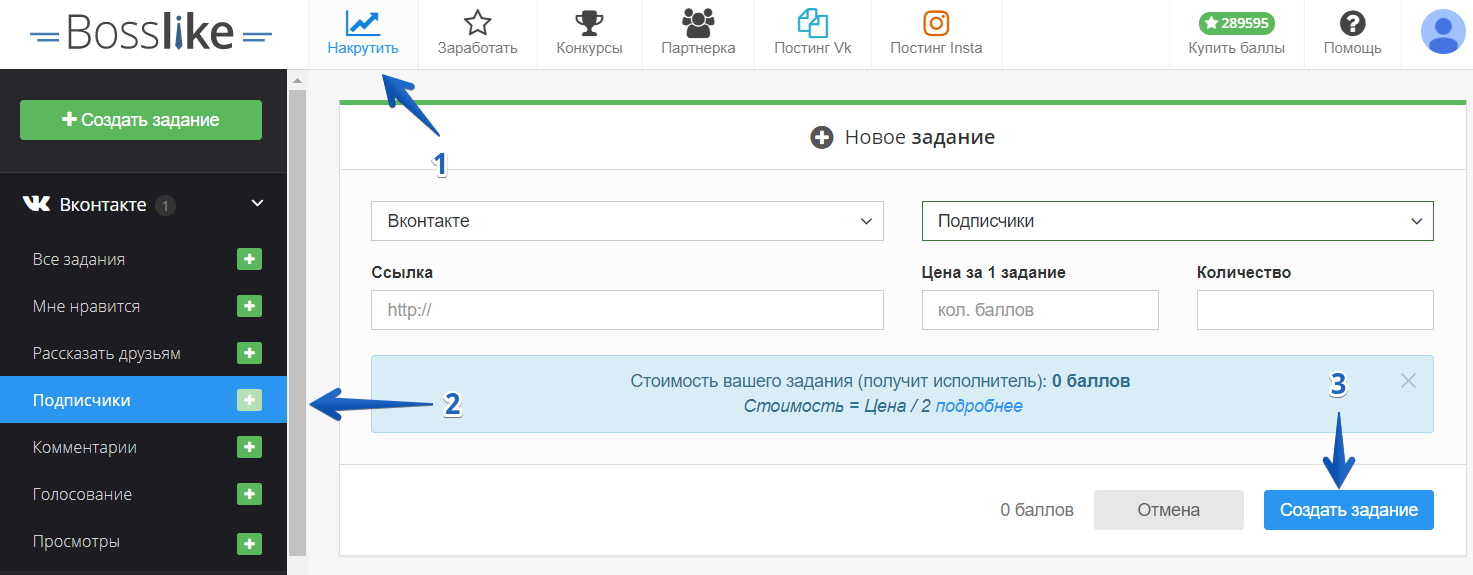
Task: Select Все задания in sidebar
Action: [79, 259]
